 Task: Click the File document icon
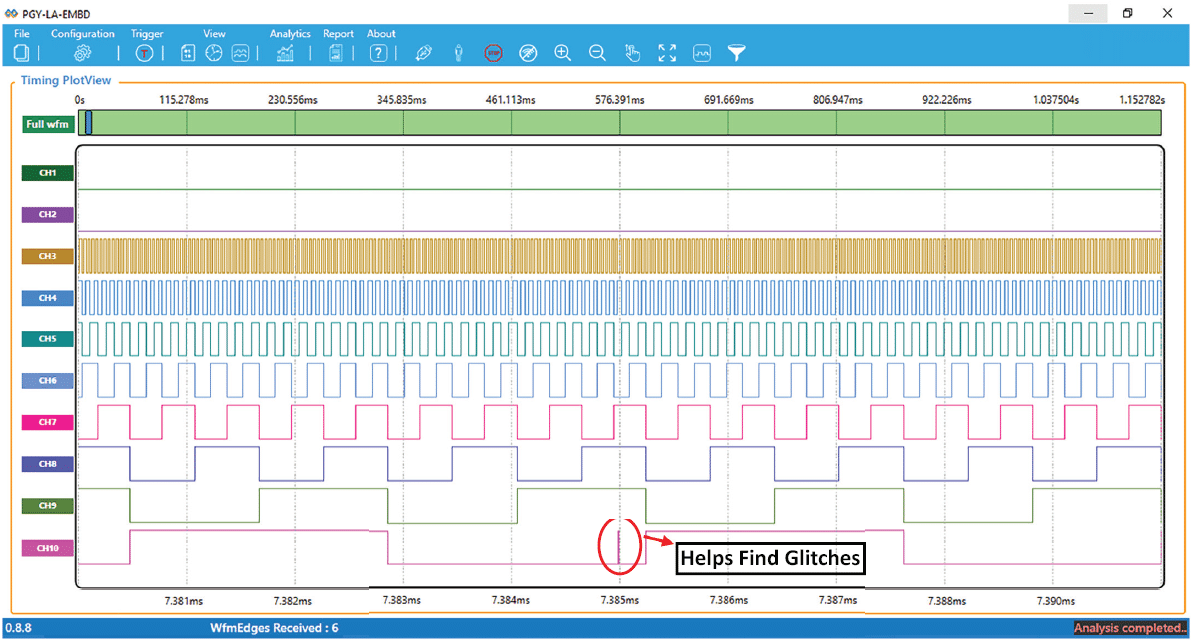[21, 53]
